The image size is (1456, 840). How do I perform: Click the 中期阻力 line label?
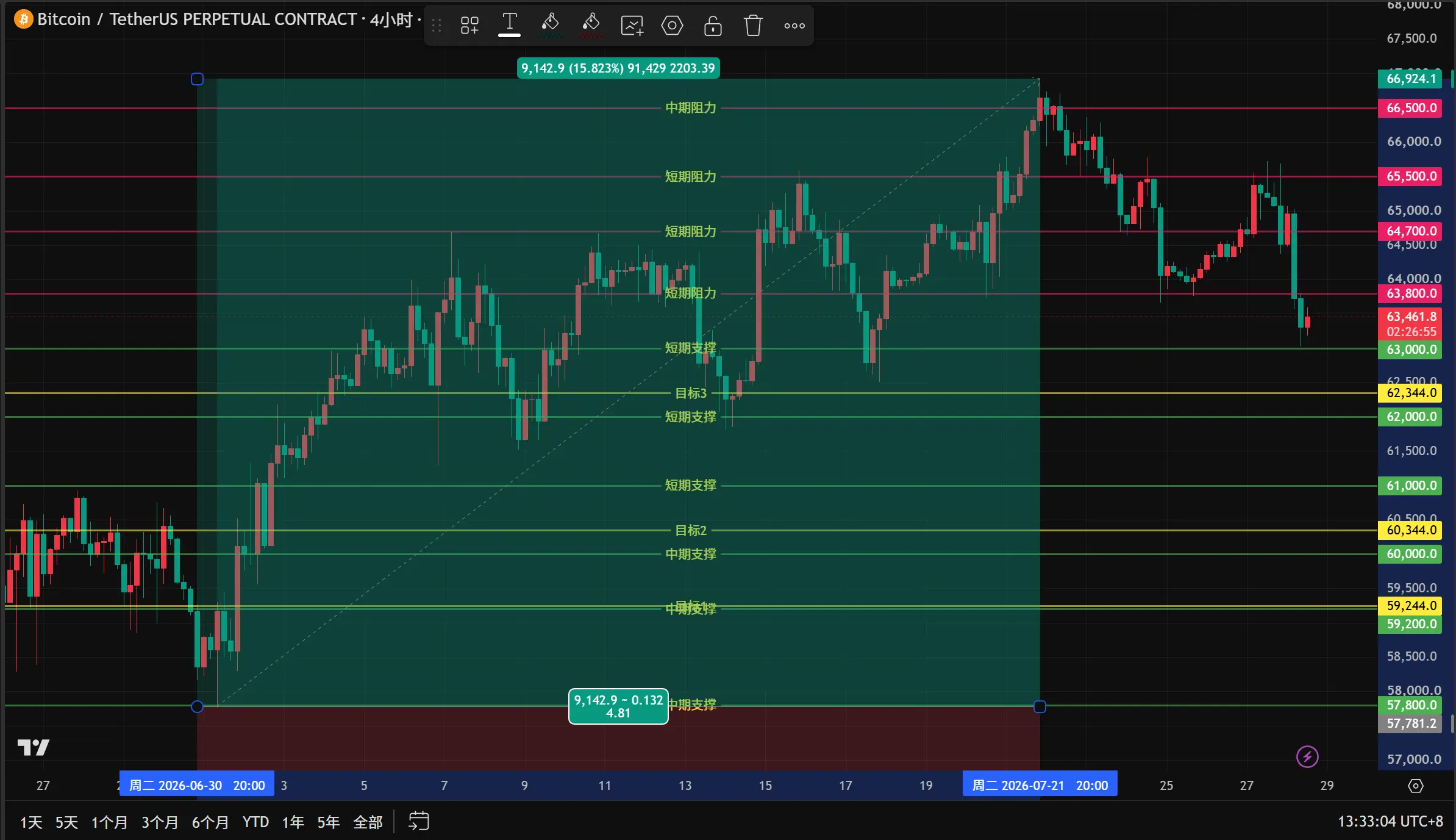pyautogui.click(x=691, y=108)
